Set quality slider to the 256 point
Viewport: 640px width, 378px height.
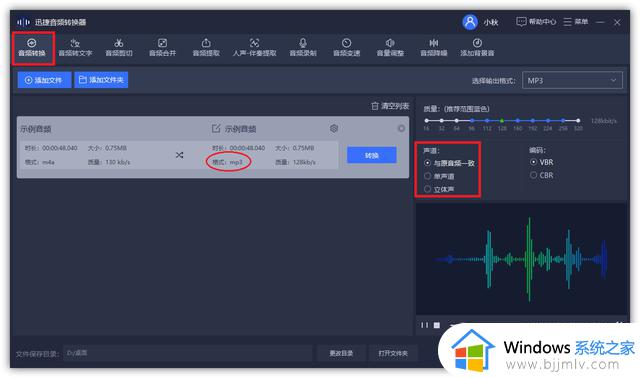[563, 120]
